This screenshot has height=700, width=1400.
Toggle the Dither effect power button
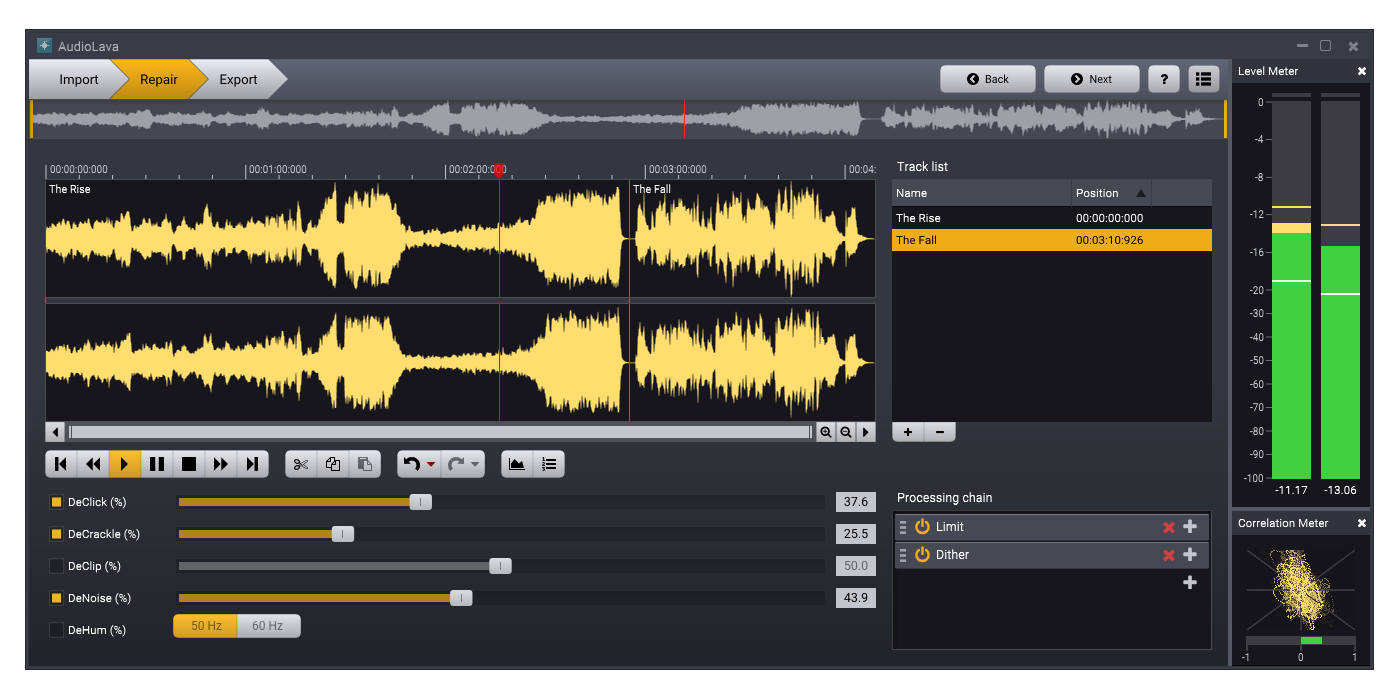[x=922, y=555]
